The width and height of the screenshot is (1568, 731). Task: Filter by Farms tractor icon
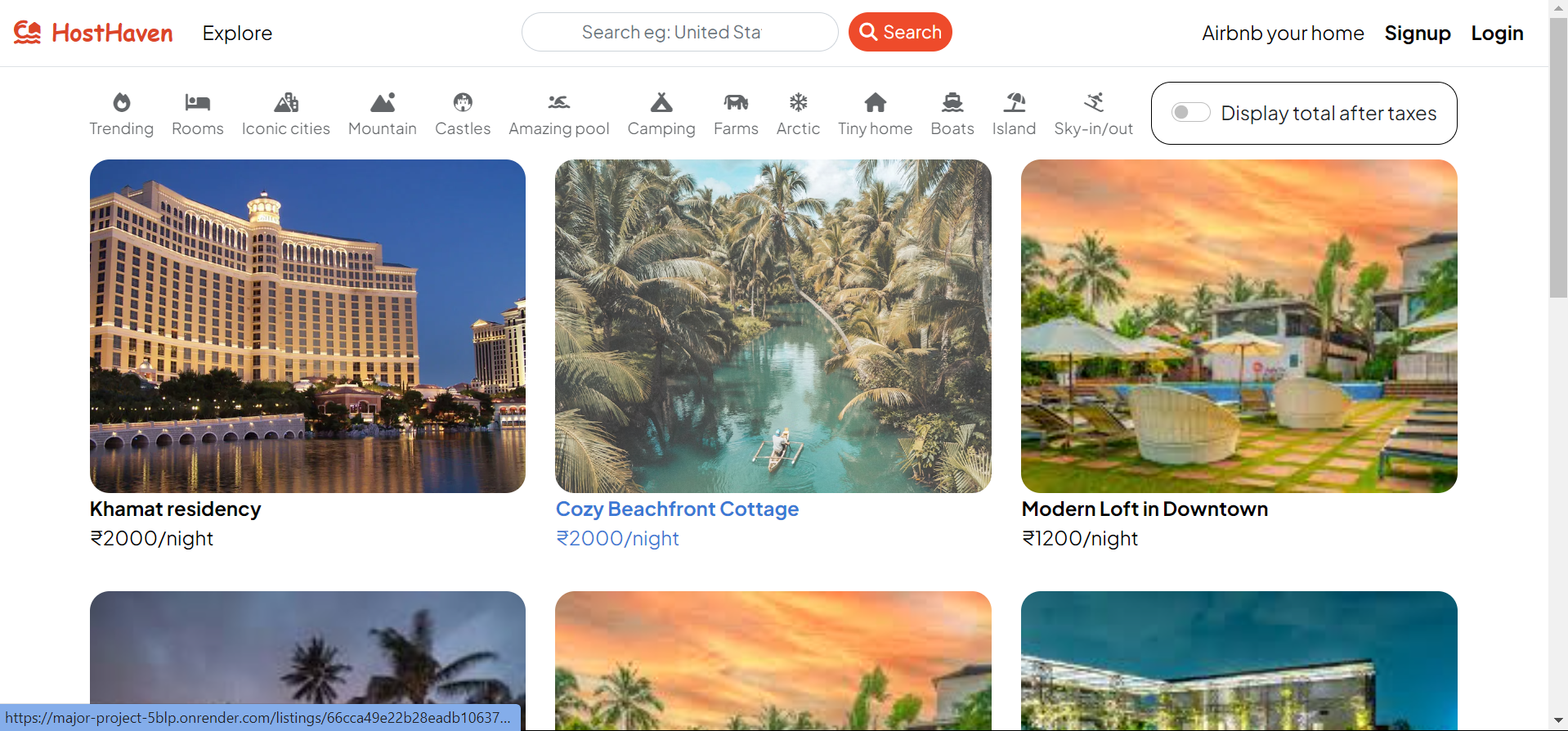point(736,103)
